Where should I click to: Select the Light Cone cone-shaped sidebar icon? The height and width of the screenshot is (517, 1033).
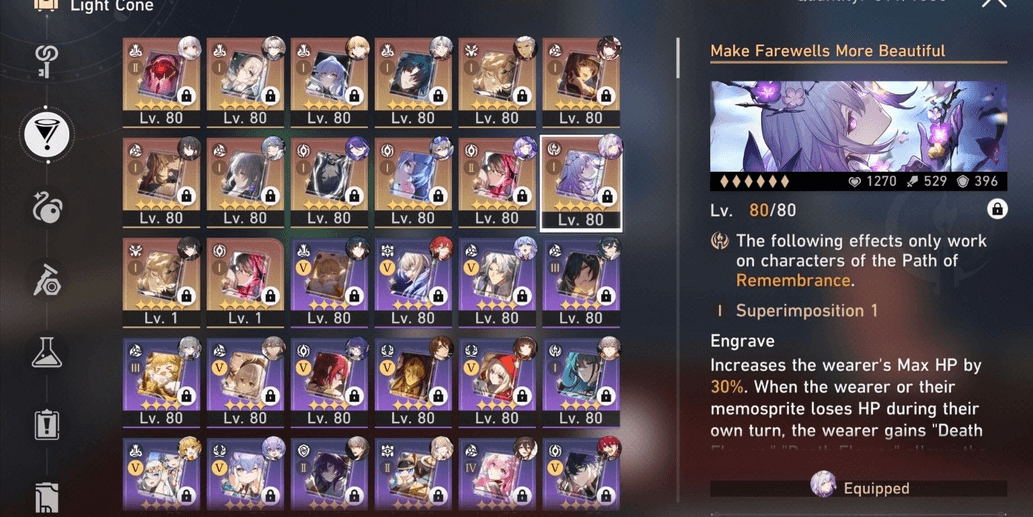(x=47, y=133)
